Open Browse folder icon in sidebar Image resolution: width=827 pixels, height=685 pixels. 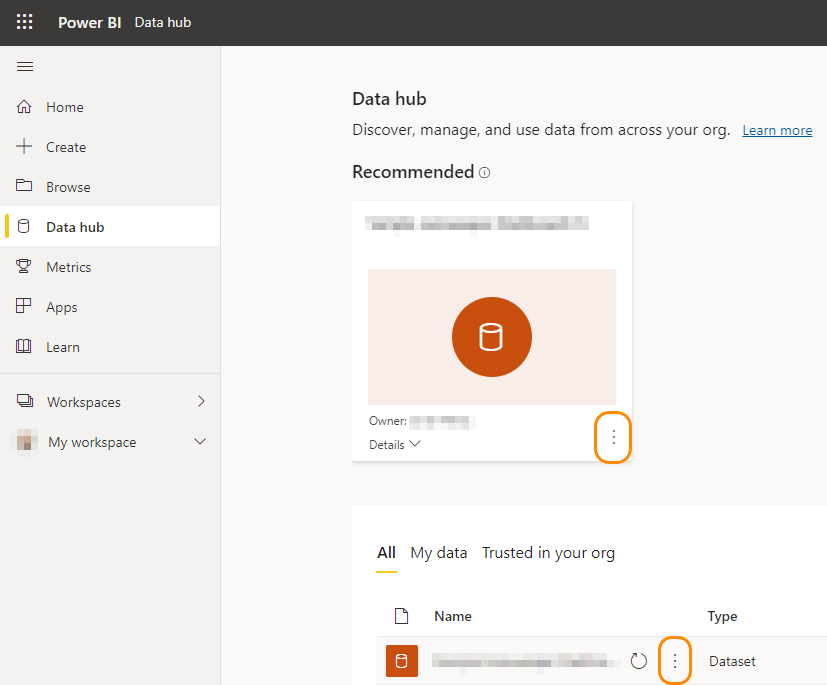pos(25,187)
